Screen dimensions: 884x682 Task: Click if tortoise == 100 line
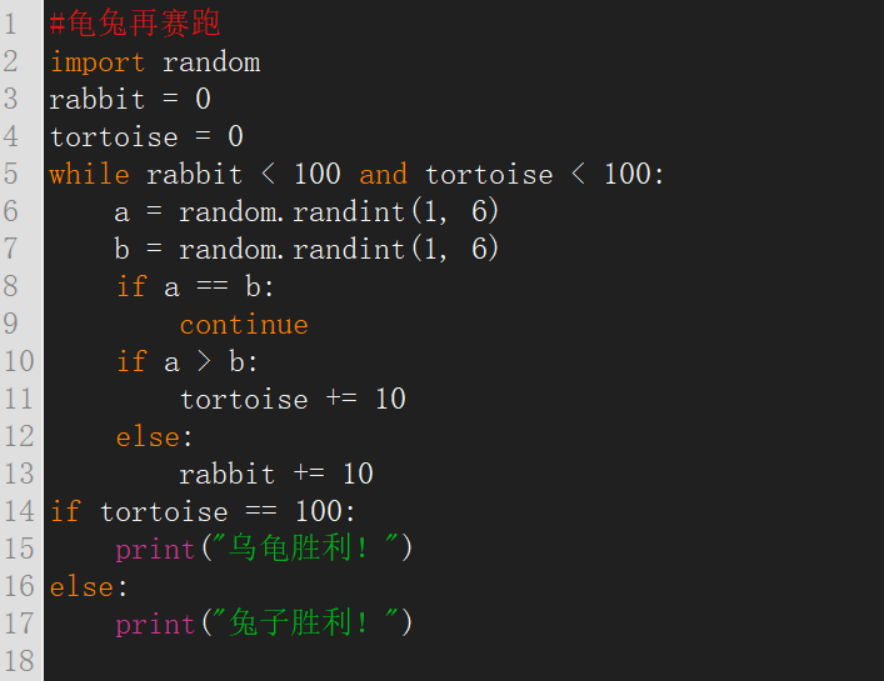(x=203, y=511)
